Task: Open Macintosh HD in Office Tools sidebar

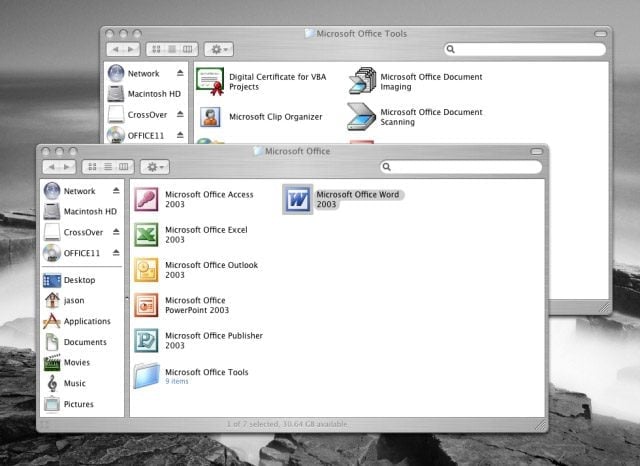Action: click(x=144, y=94)
